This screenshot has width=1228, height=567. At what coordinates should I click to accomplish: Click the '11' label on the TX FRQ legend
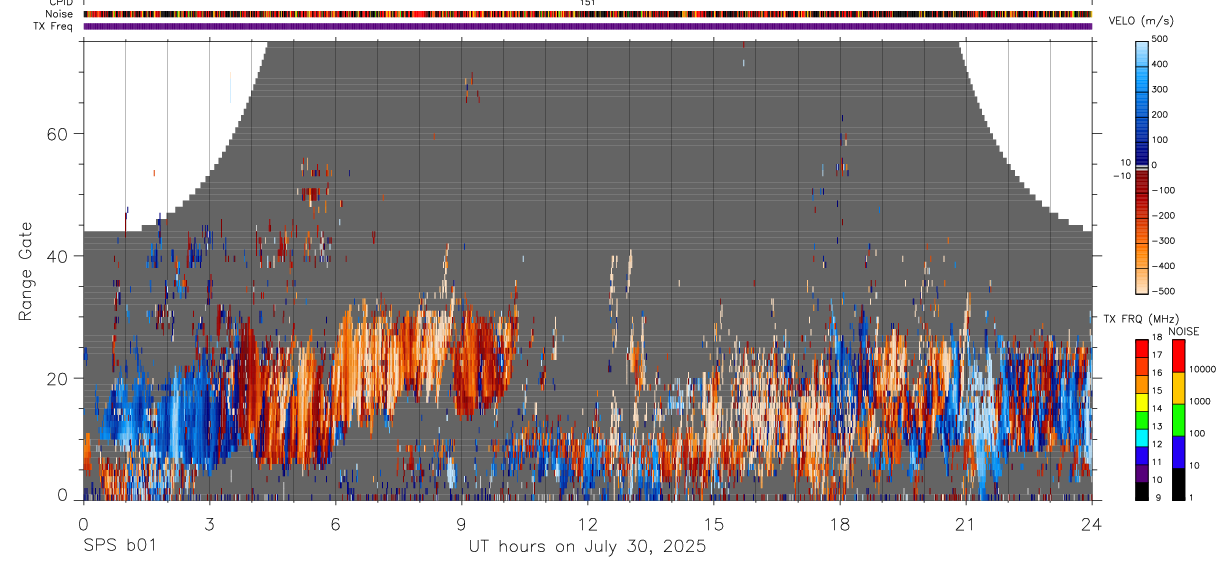1158,463
